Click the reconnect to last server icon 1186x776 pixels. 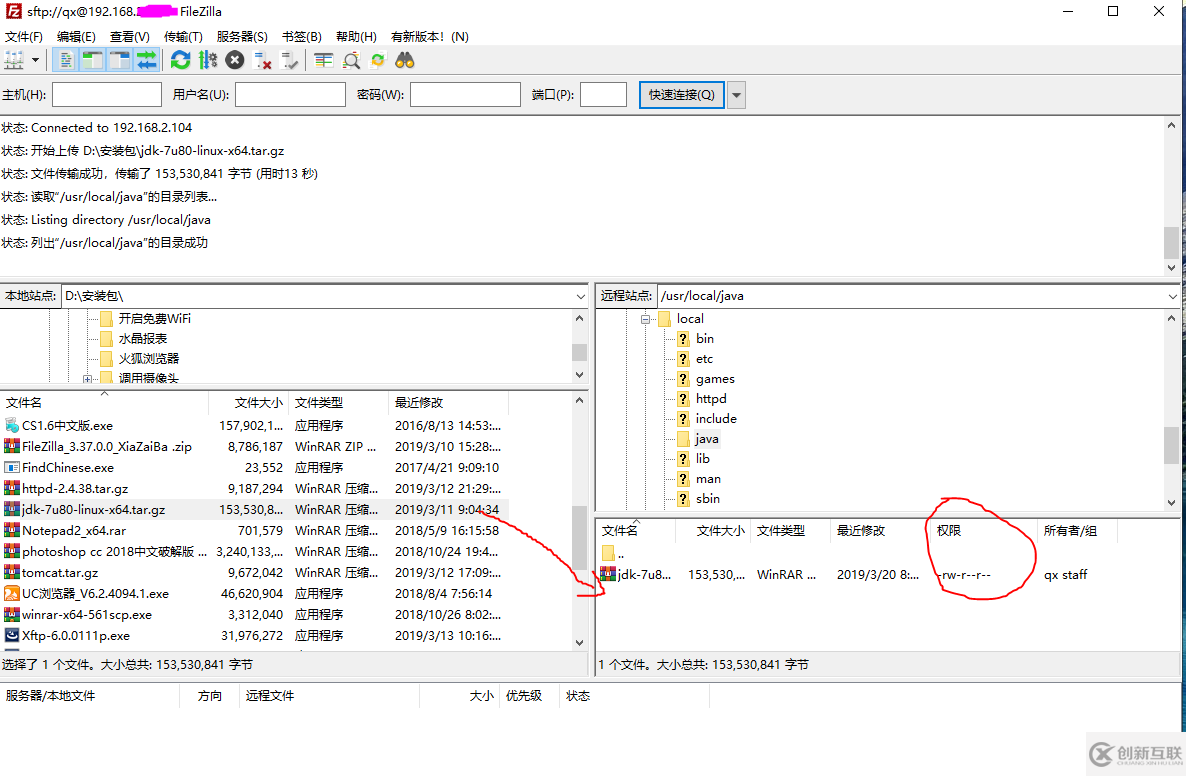tap(290, 60)
